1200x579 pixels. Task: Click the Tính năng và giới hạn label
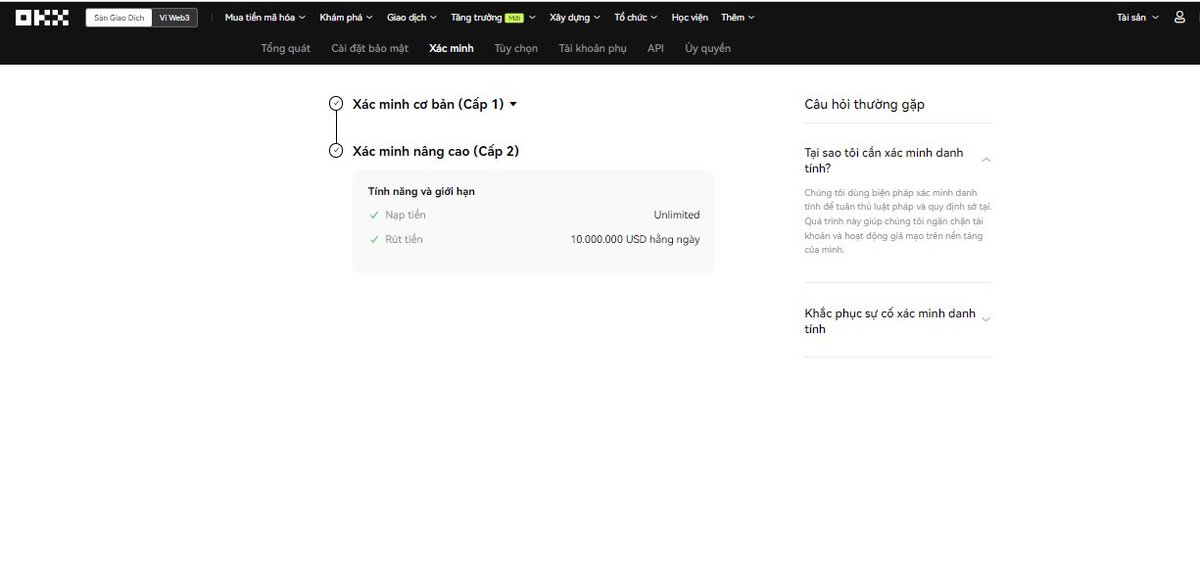tap(421, 191)
